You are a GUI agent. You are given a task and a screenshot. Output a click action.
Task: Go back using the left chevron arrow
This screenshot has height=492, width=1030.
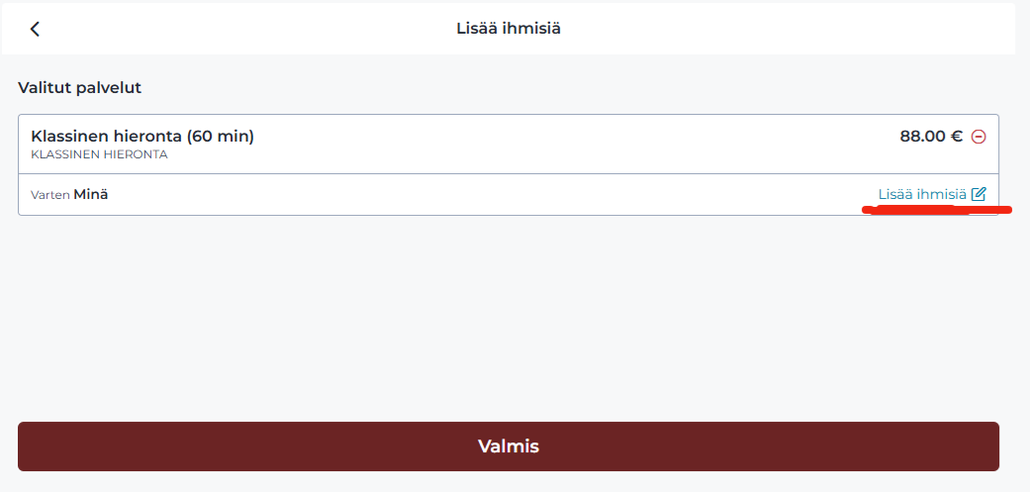pos(35,29)
